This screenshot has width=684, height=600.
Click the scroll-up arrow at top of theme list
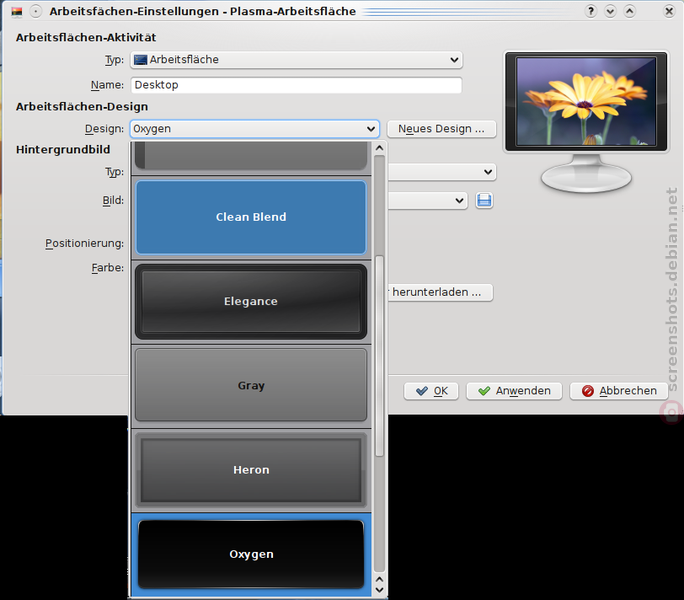[380, 148]
